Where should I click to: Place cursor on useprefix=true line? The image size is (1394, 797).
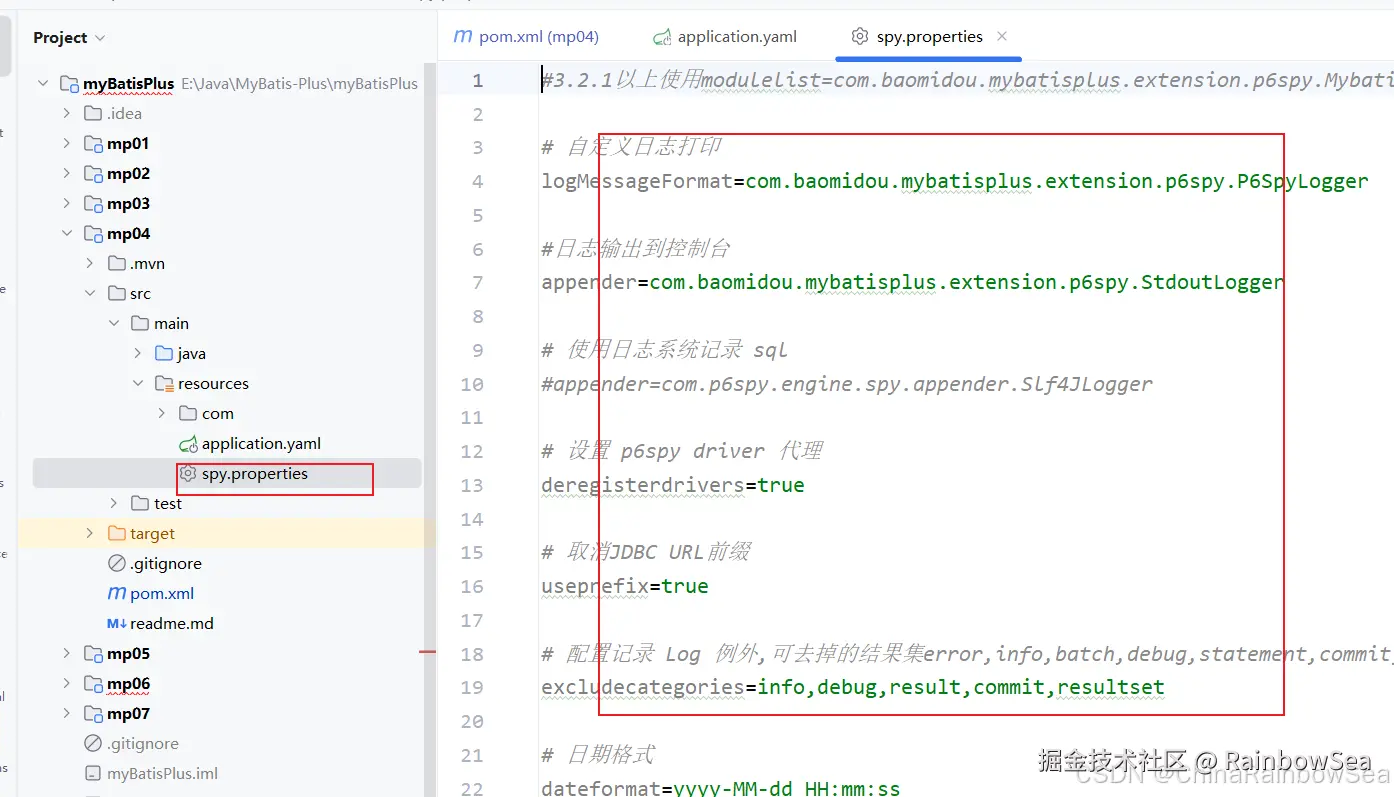pos(624,586)
